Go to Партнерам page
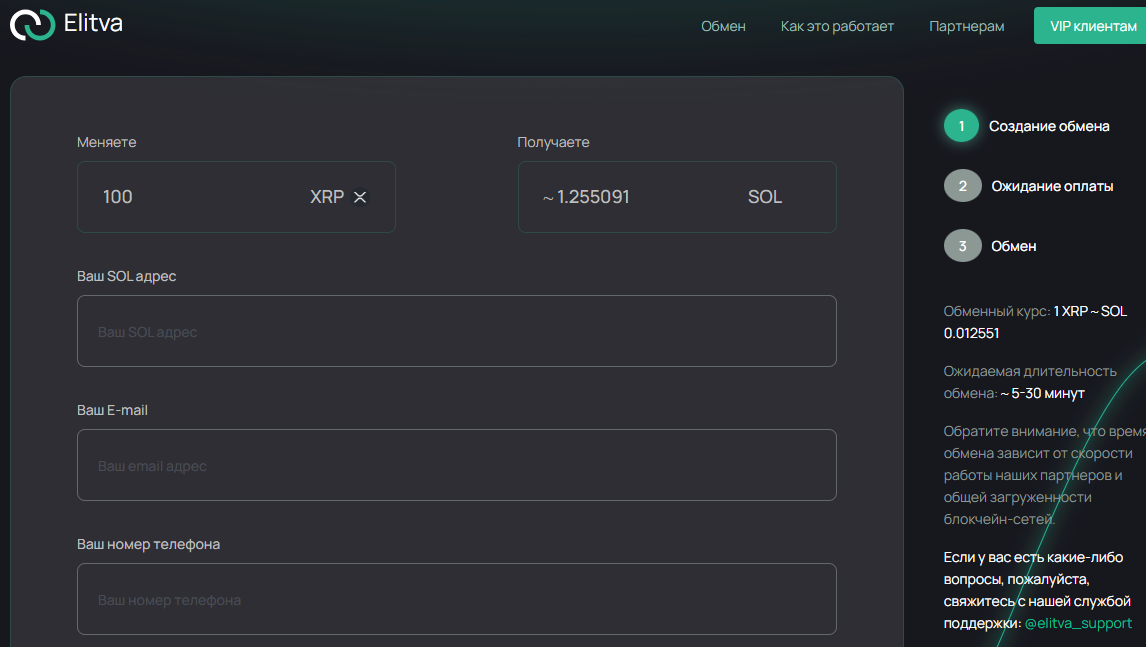 966,26
